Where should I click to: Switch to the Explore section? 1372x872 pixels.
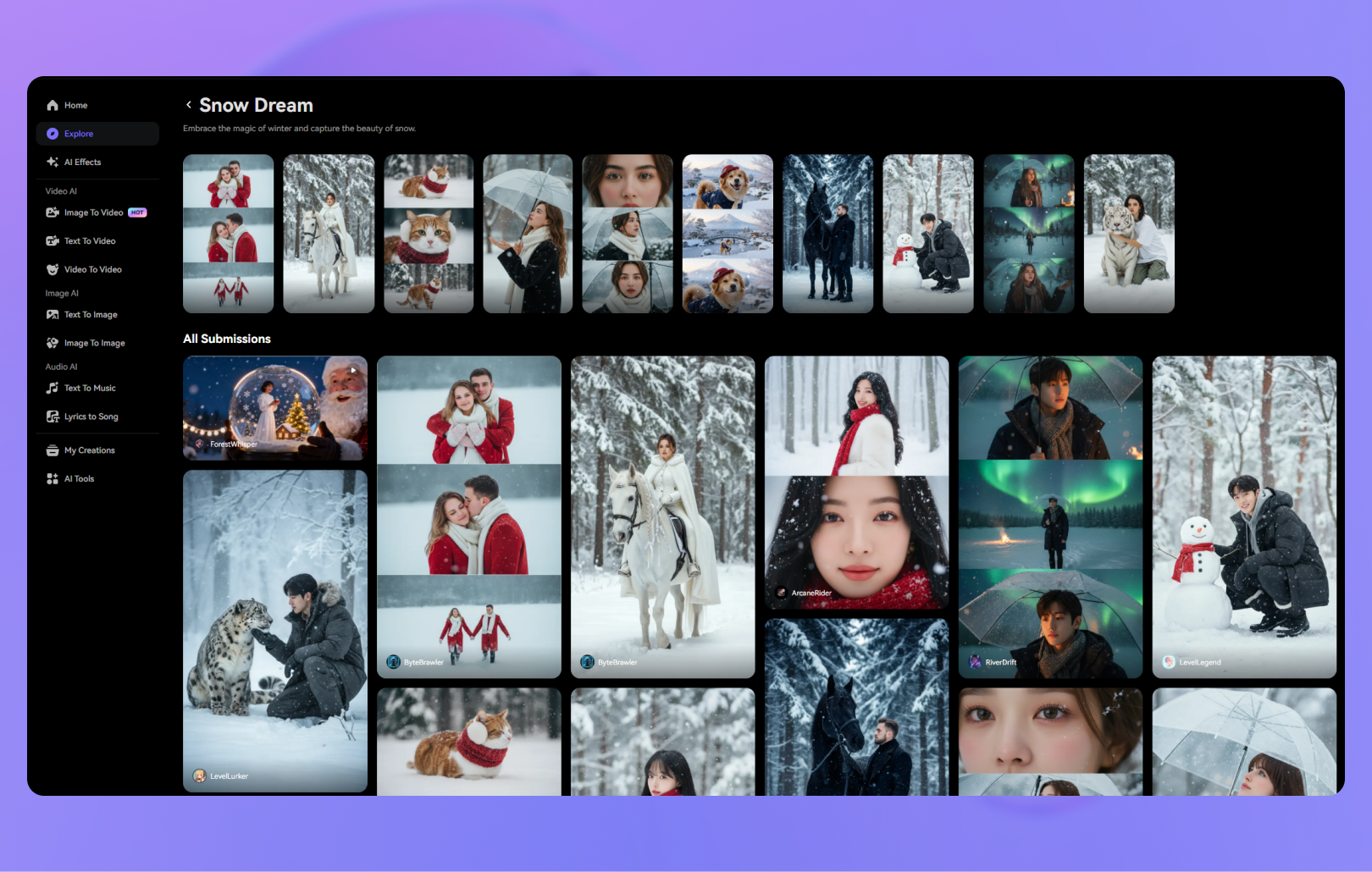[79, 133]
